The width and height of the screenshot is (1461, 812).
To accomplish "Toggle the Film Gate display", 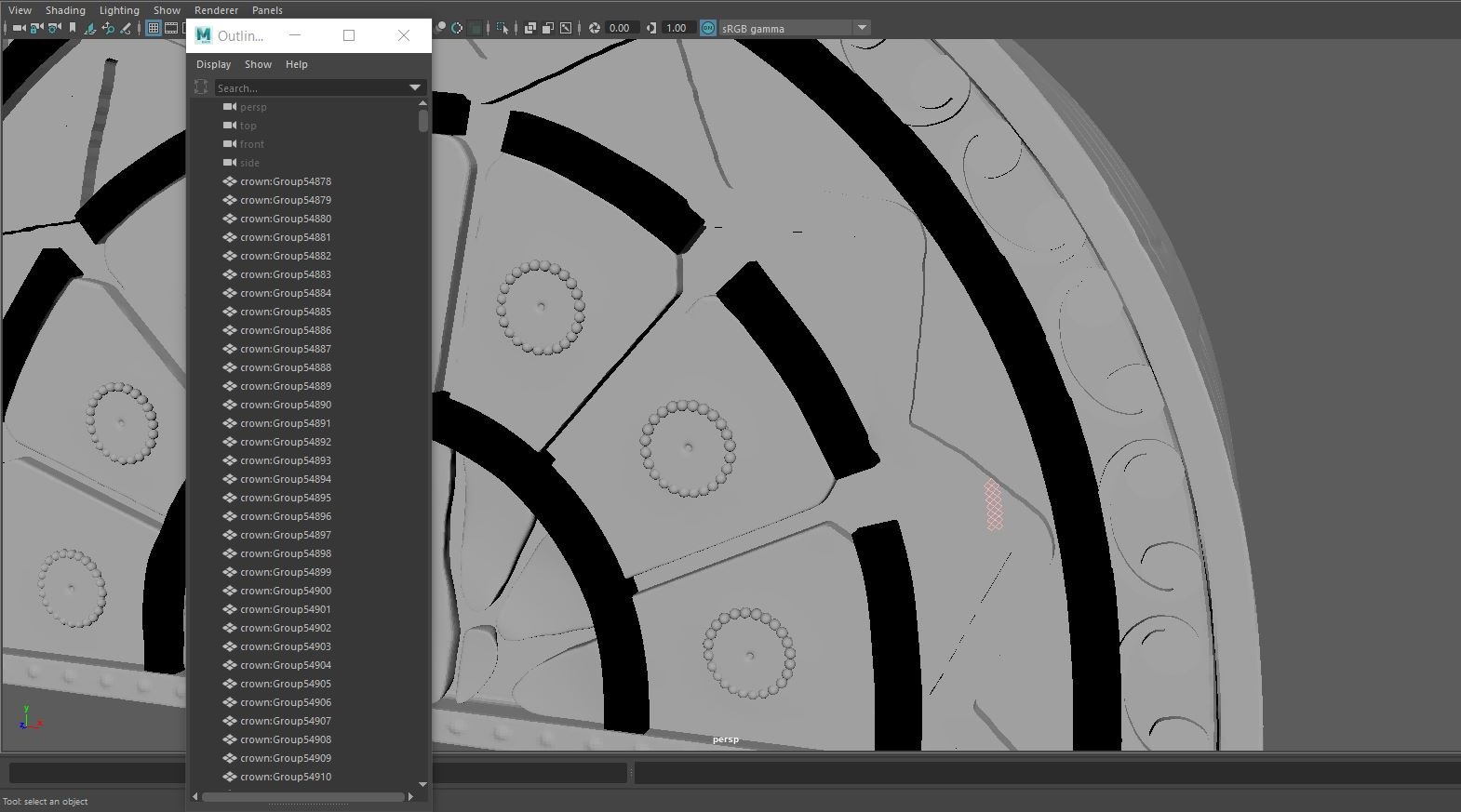I will 171,28.
